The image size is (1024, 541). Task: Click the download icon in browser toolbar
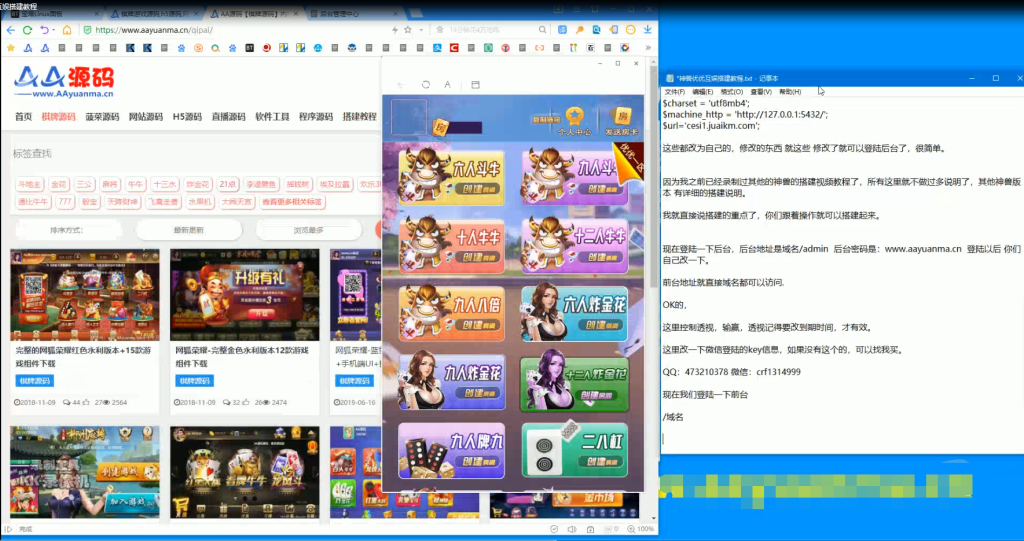click(648, 30)
